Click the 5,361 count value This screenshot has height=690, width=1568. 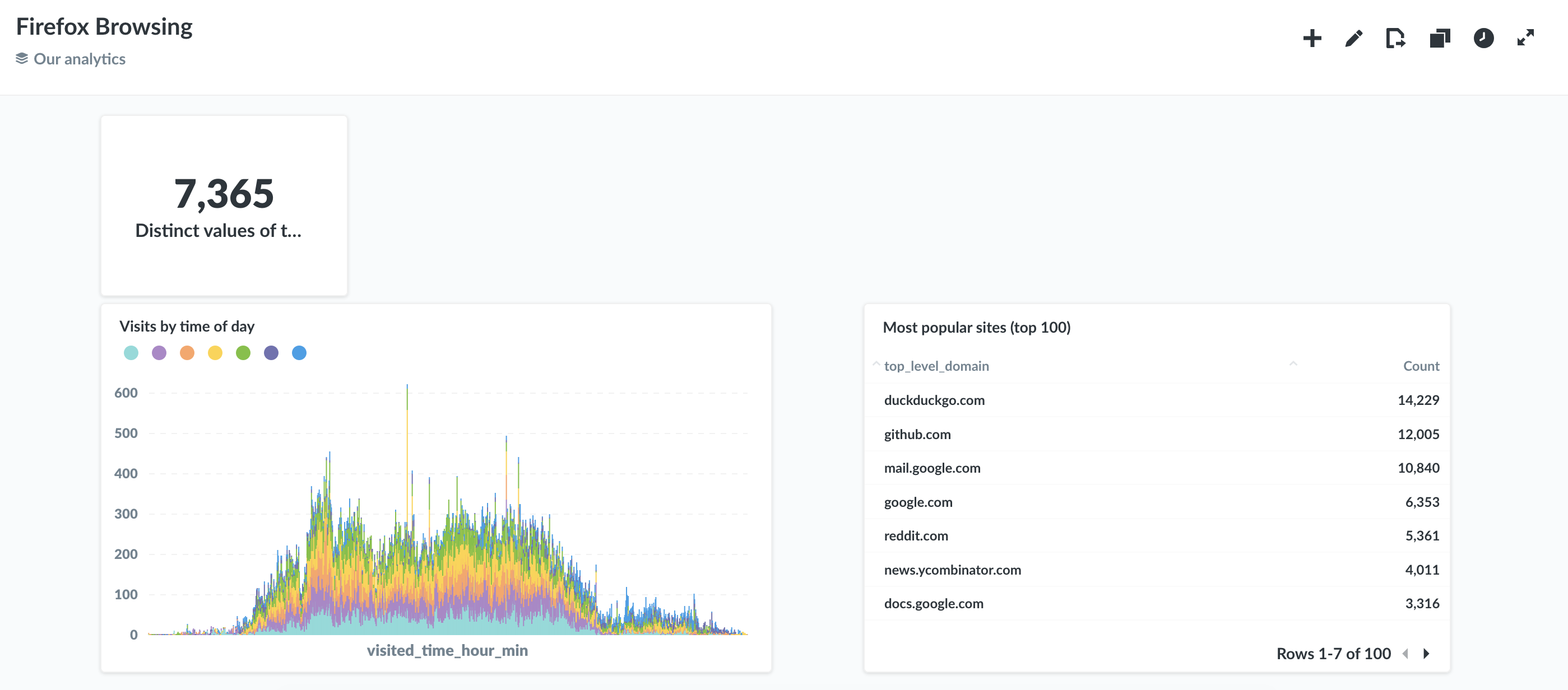(1422, 536)
